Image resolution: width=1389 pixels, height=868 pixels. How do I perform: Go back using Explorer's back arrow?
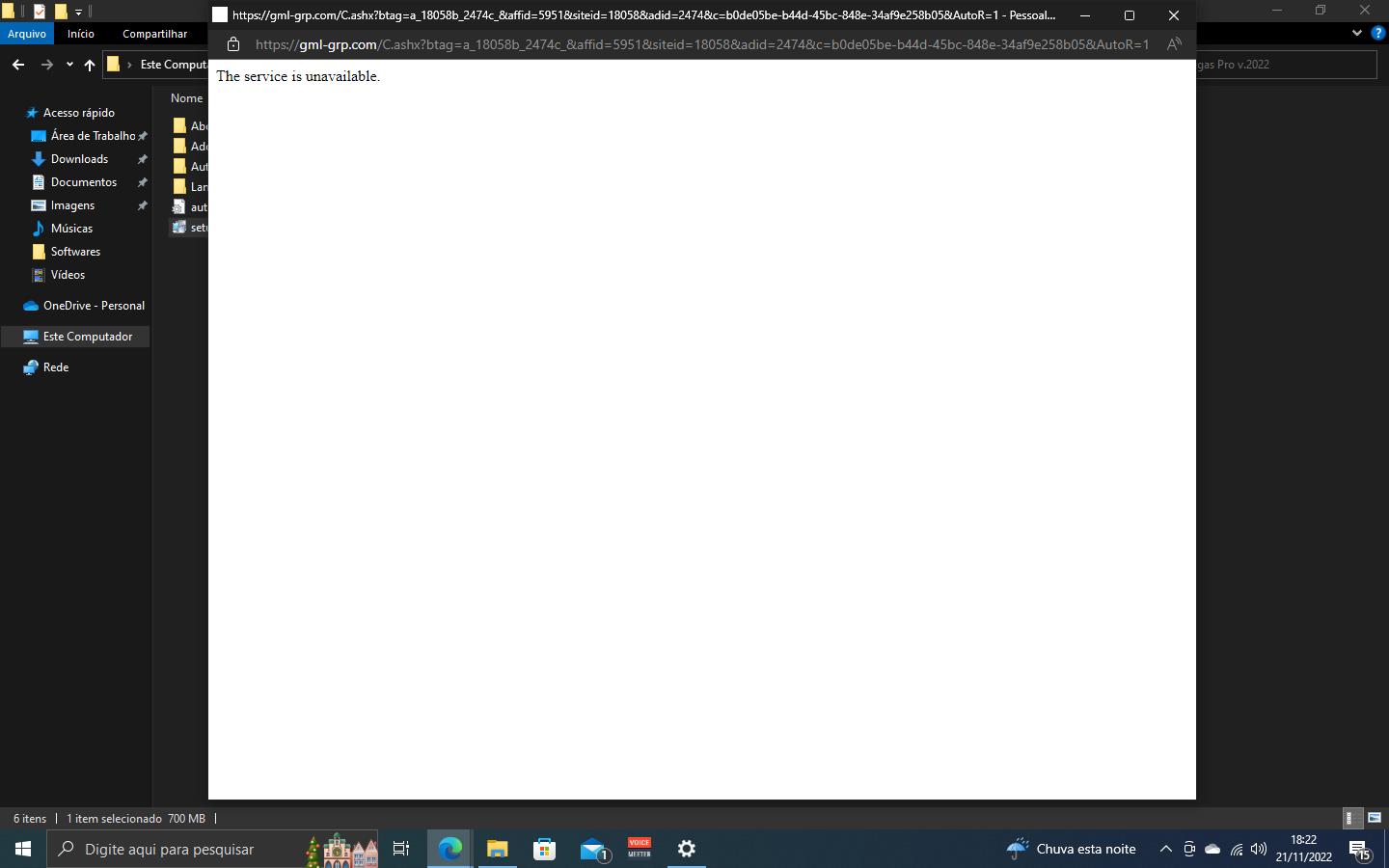point(18,65)
